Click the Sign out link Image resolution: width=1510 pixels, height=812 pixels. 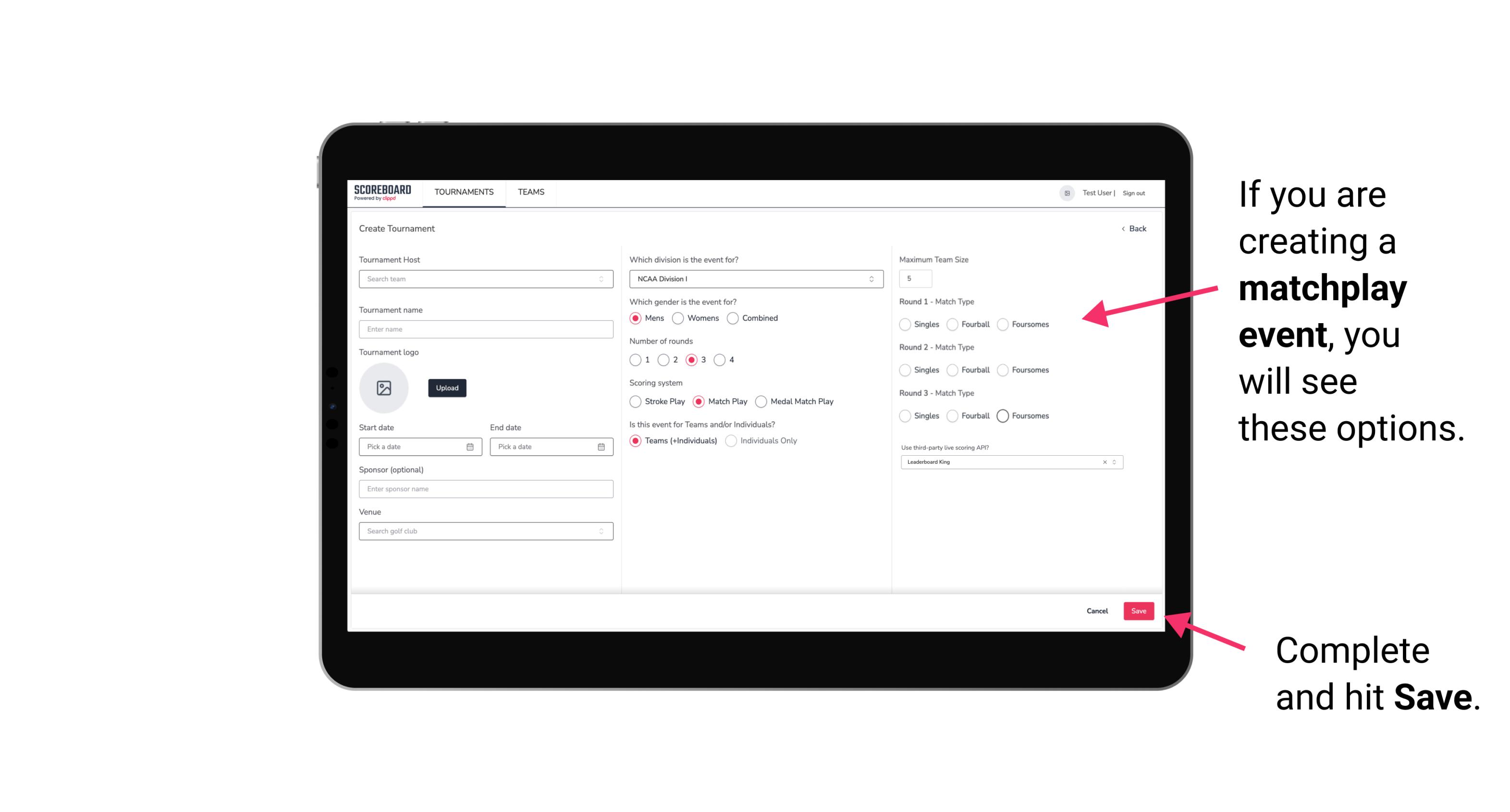[x=1134, y=192]
